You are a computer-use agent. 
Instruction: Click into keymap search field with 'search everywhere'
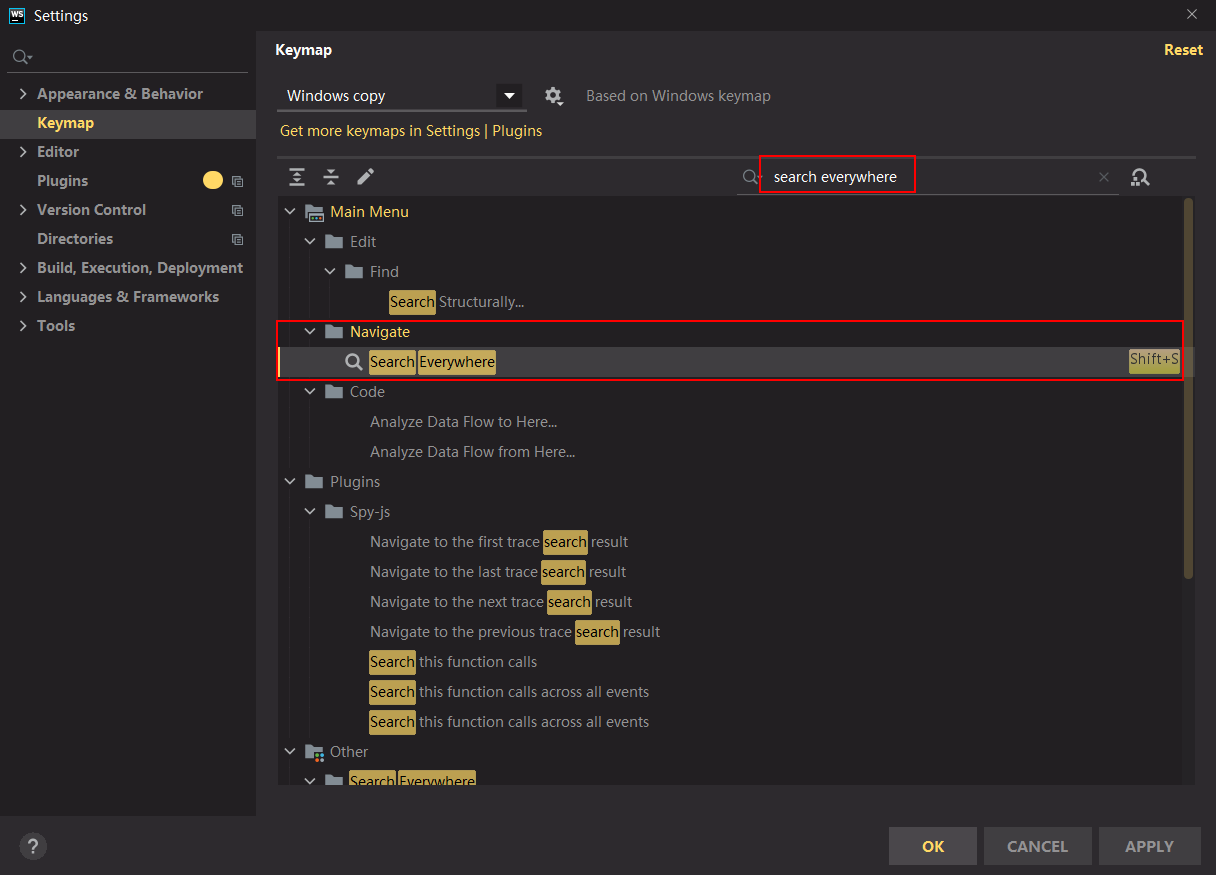click(x=930, y=177)
